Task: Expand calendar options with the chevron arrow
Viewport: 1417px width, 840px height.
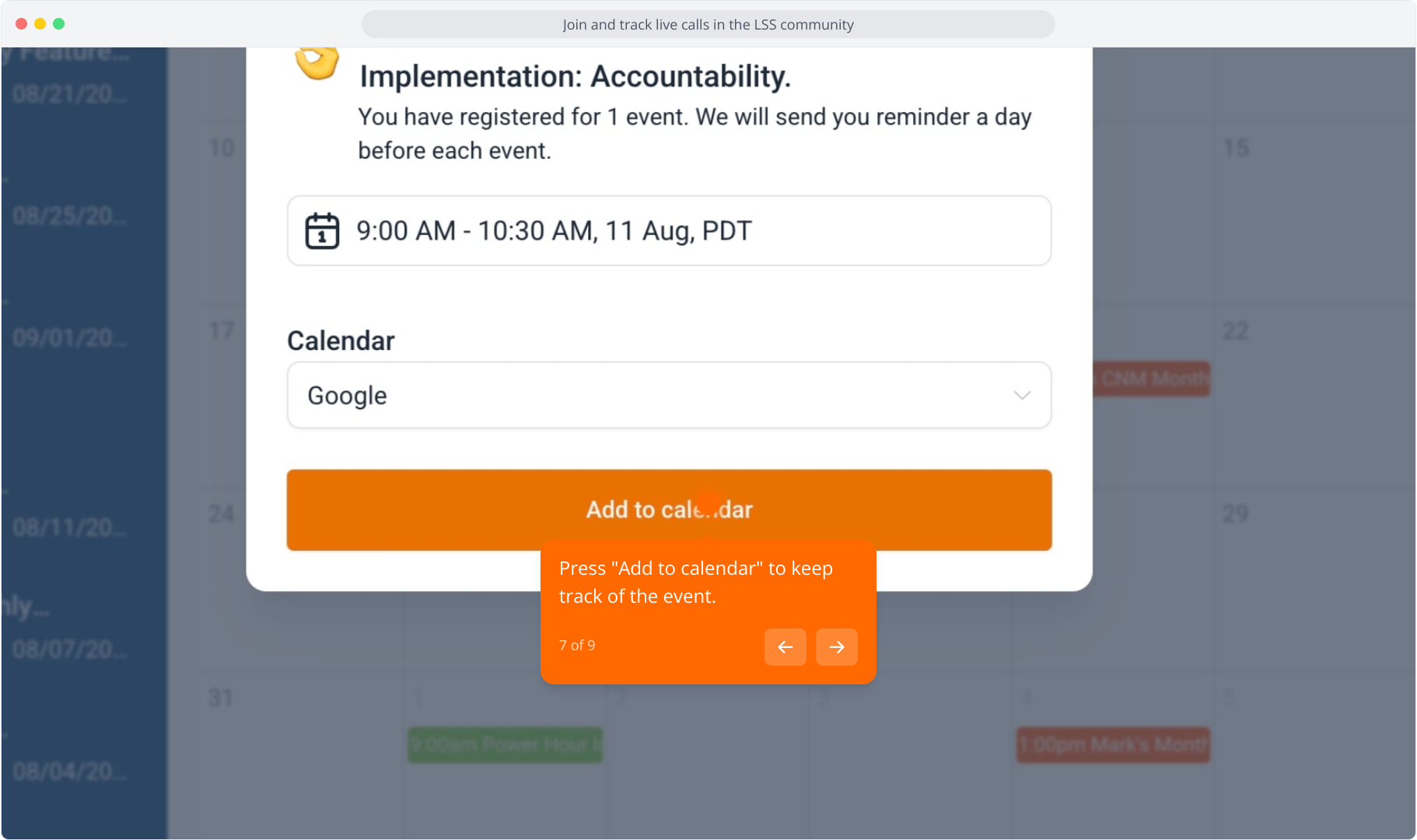Action: [x=1022, y=395]
